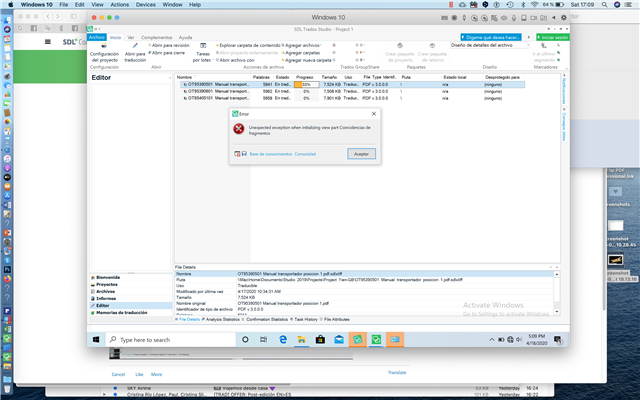Viewport: 640px width, 400px height.
Task: Click File Details scrollbar down arrow
Action: tap(556, 311)
